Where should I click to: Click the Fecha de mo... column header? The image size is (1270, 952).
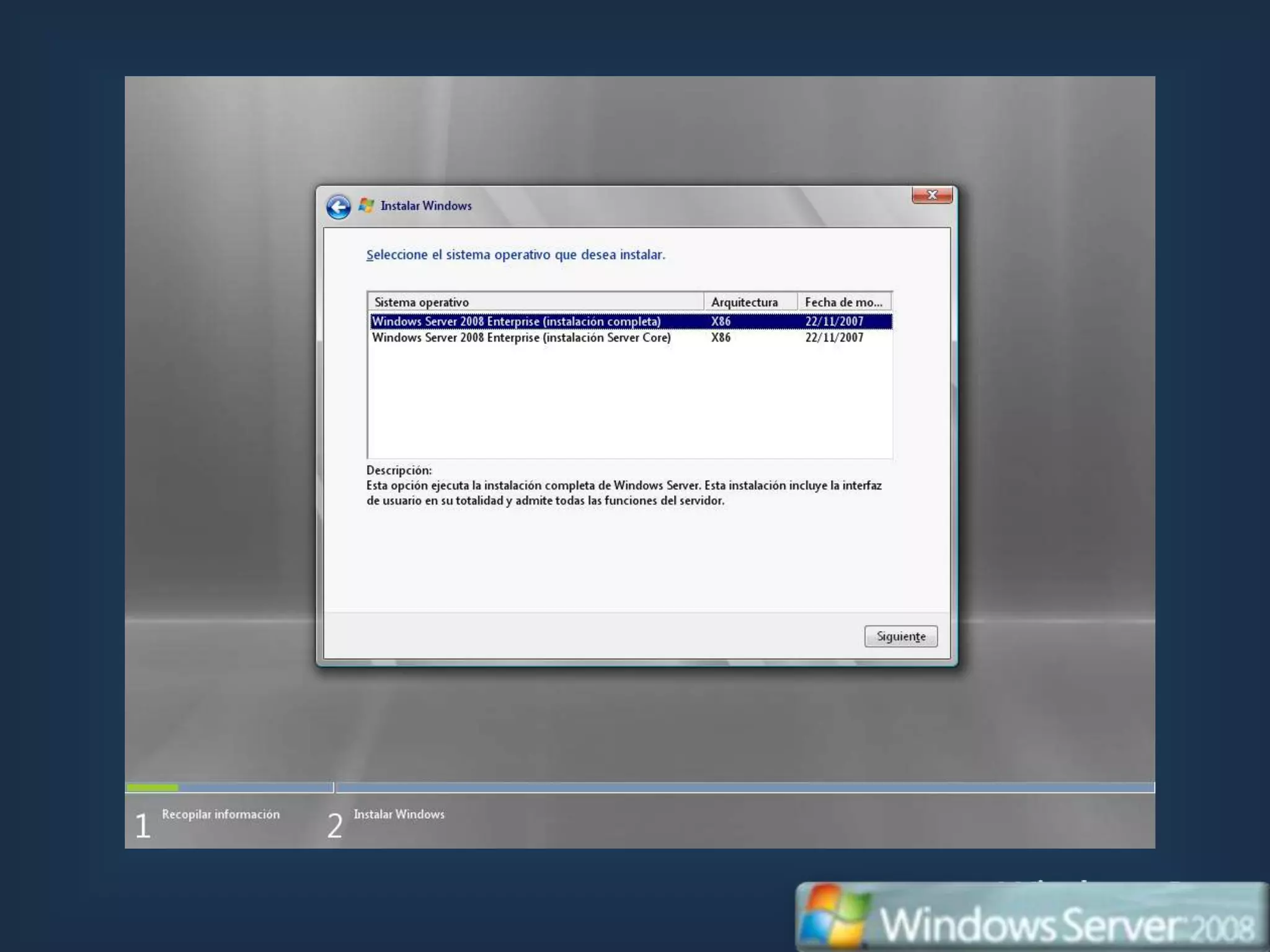pos(843,302)
